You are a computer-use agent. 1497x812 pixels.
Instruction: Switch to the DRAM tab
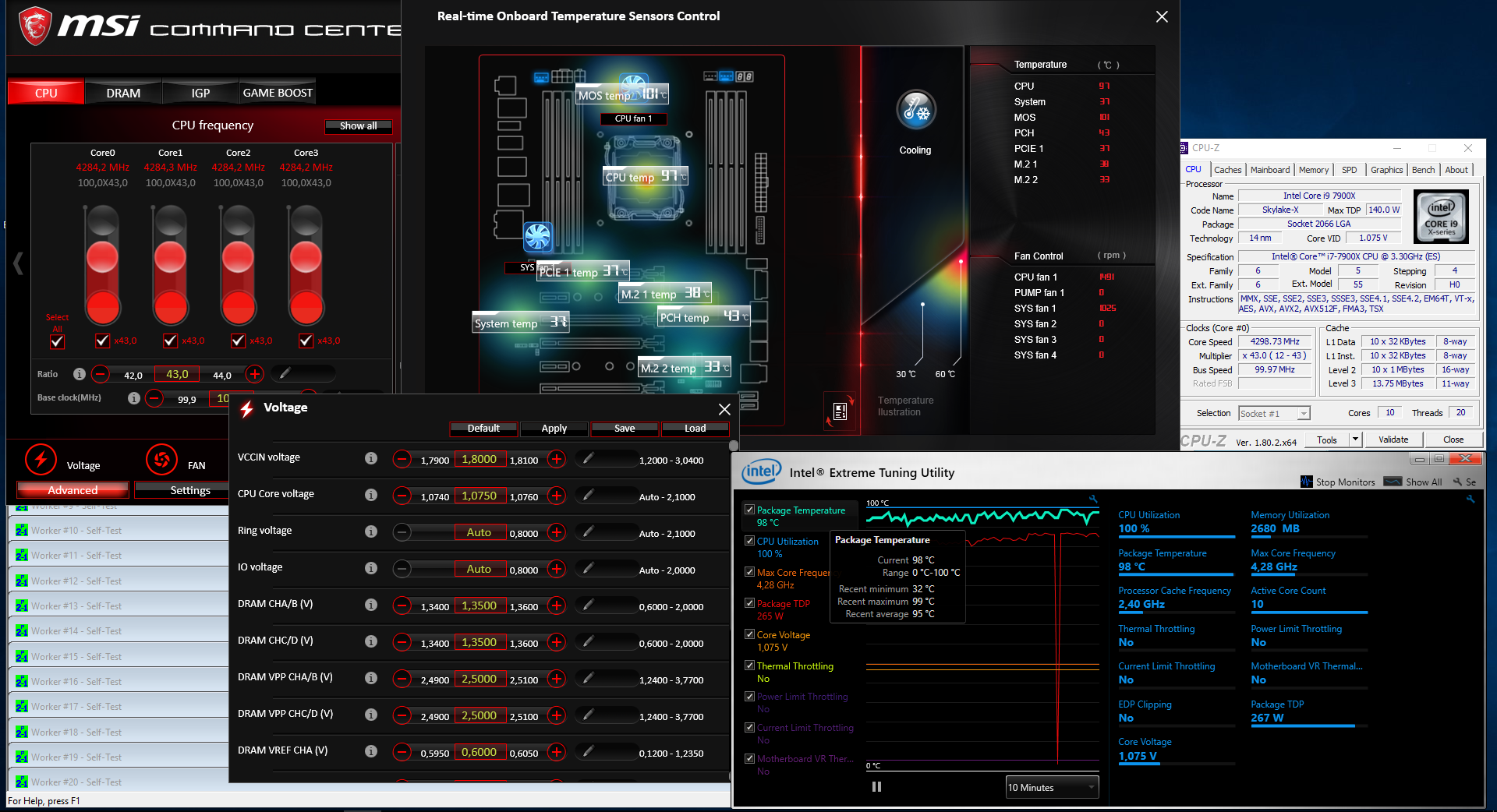pyautogui.click(x=123, y=93)
